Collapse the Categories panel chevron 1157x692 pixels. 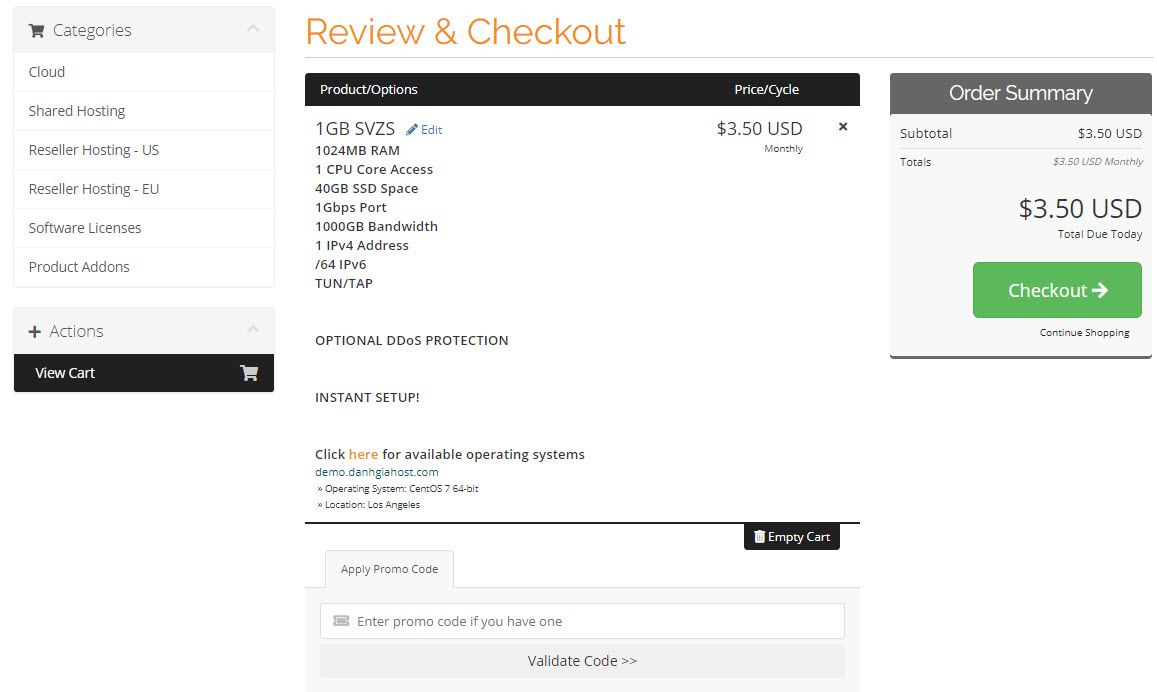point(253,29)
